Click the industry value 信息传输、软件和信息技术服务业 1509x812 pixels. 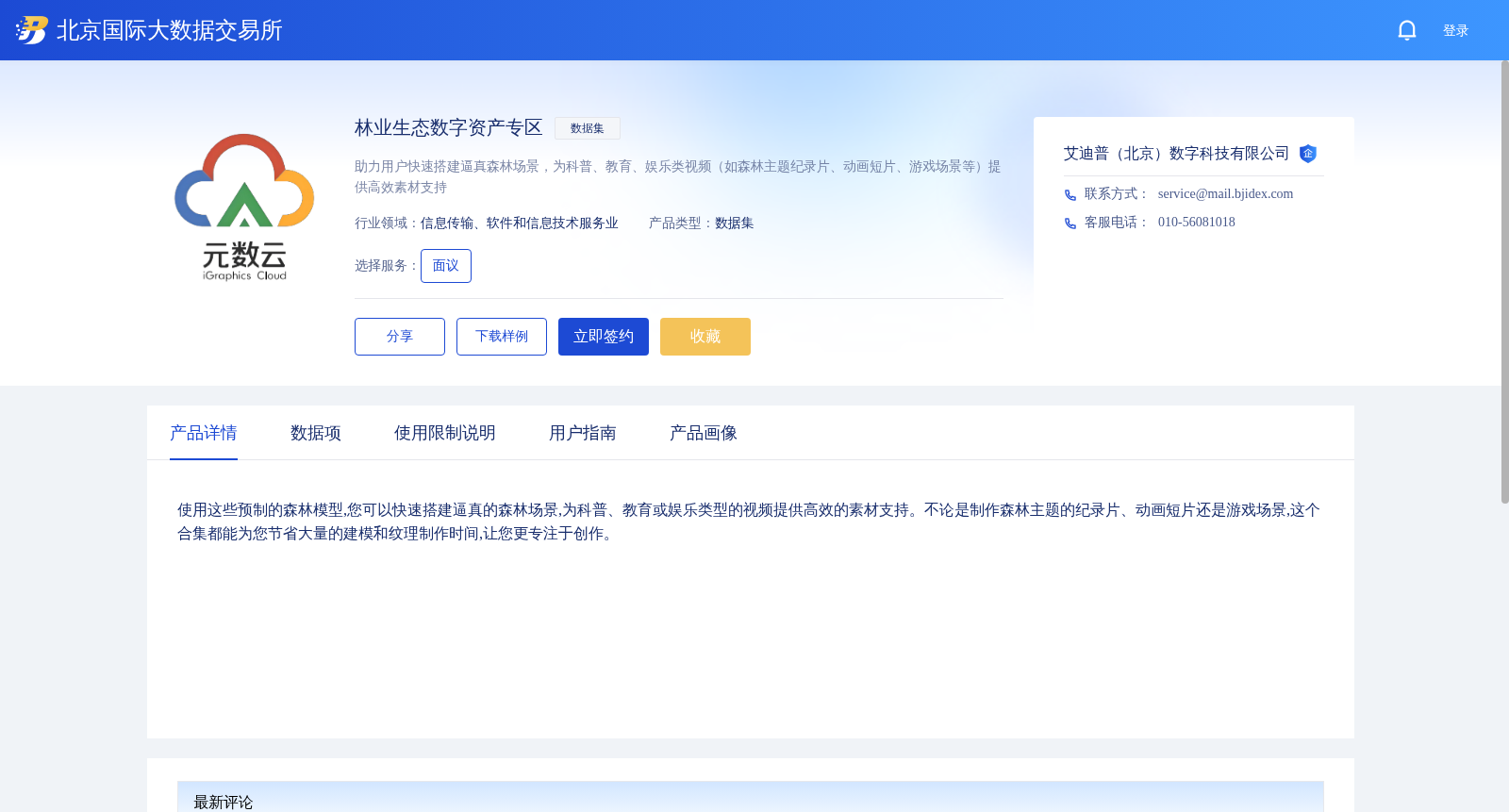[520, 224]
